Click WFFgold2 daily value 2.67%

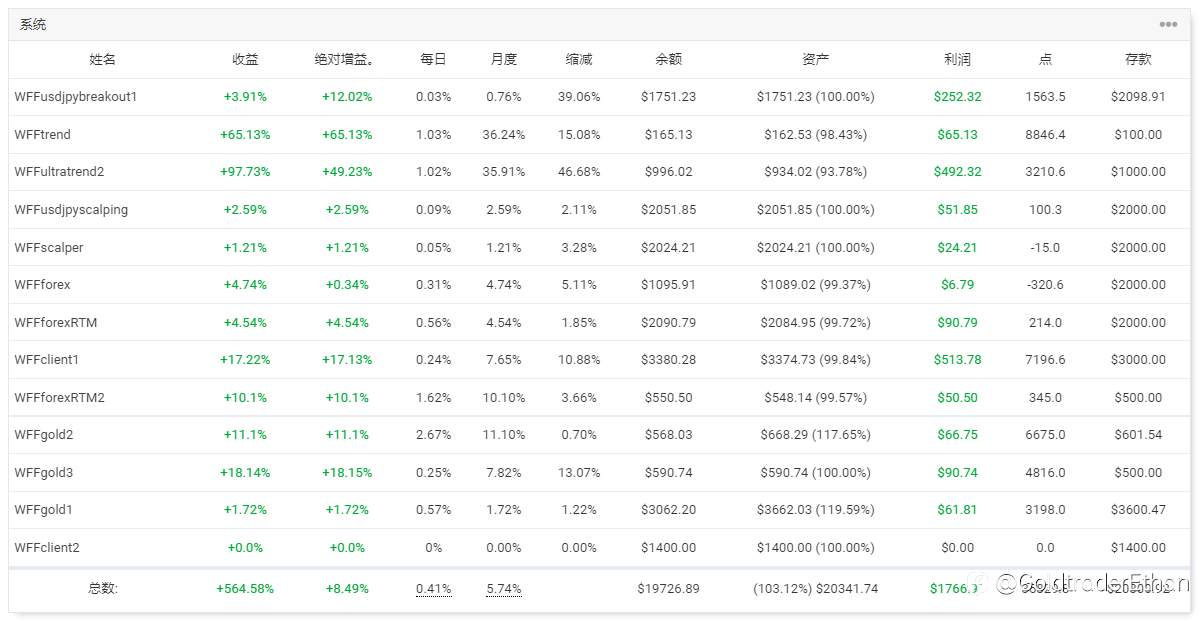434,435
